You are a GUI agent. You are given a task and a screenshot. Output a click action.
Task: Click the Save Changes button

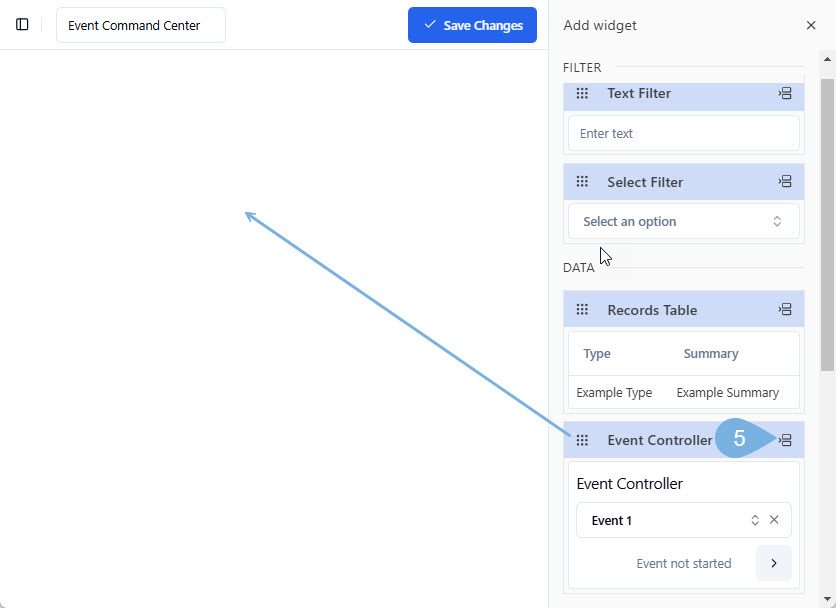click(x=472, y=25)
